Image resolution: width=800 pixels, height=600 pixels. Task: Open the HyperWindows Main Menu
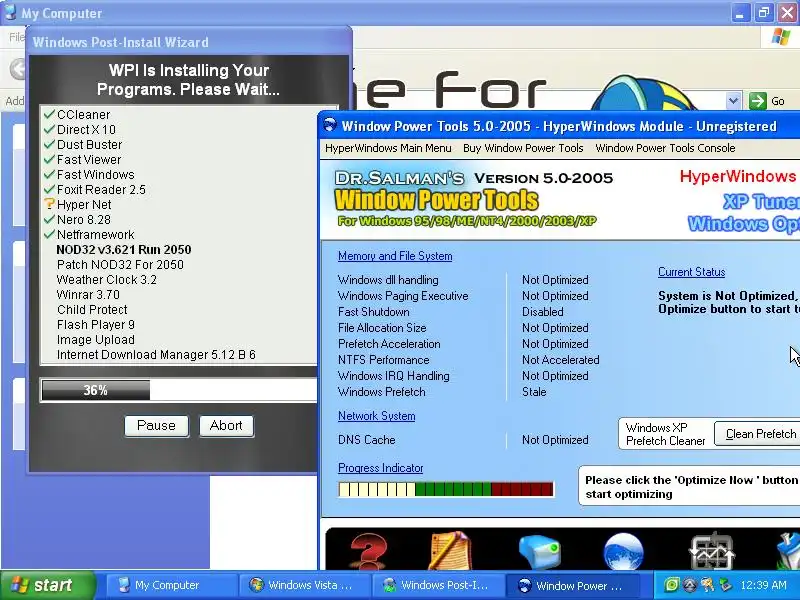pos(388,148)
